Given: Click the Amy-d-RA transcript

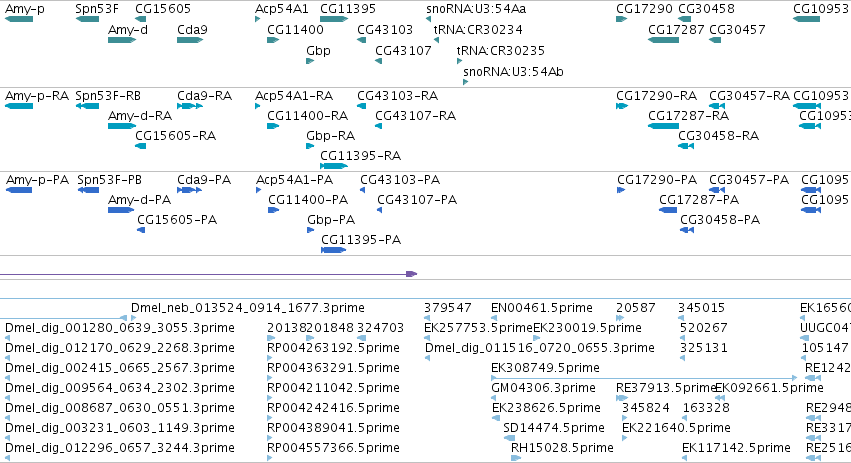Looking at the screenshot, I should [122, 126].
